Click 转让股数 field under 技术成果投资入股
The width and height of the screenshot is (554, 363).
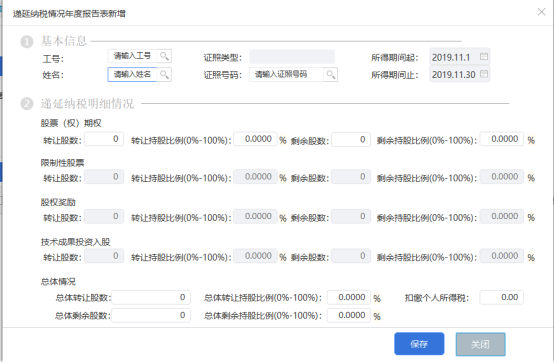tap(104, 256)
